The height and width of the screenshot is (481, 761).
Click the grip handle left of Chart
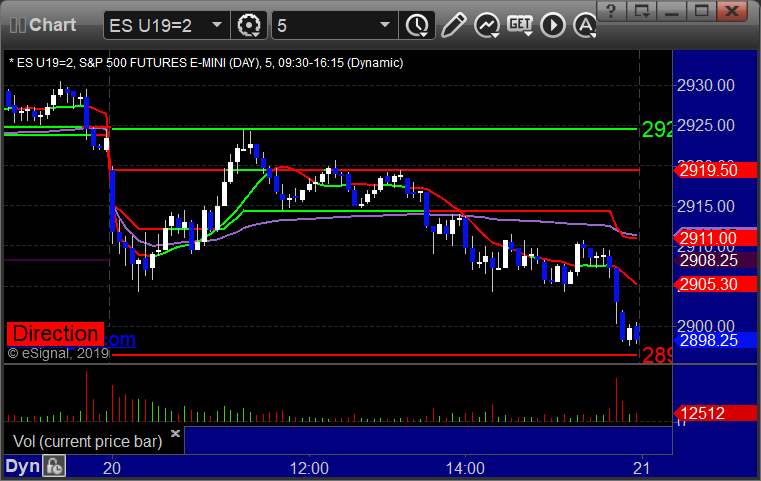pyautogui.click(x=17, y=25)
